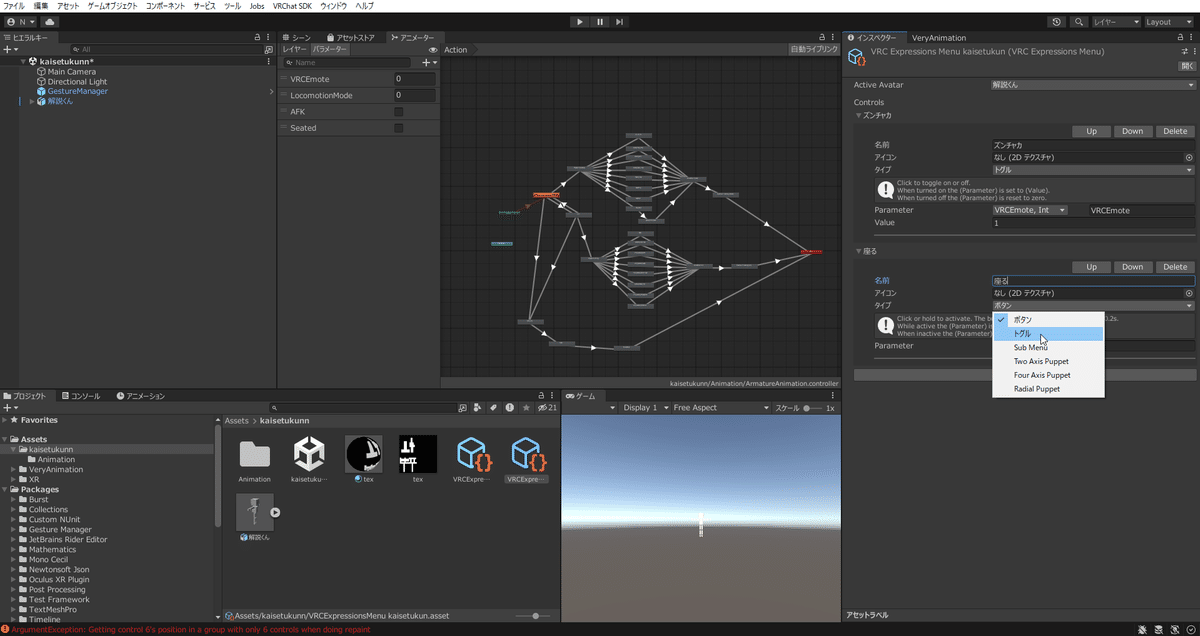Click the history clock icon near the toolbar right
The width and height of the screenshot is (1200, 636).
click(x=1056, y=21)
